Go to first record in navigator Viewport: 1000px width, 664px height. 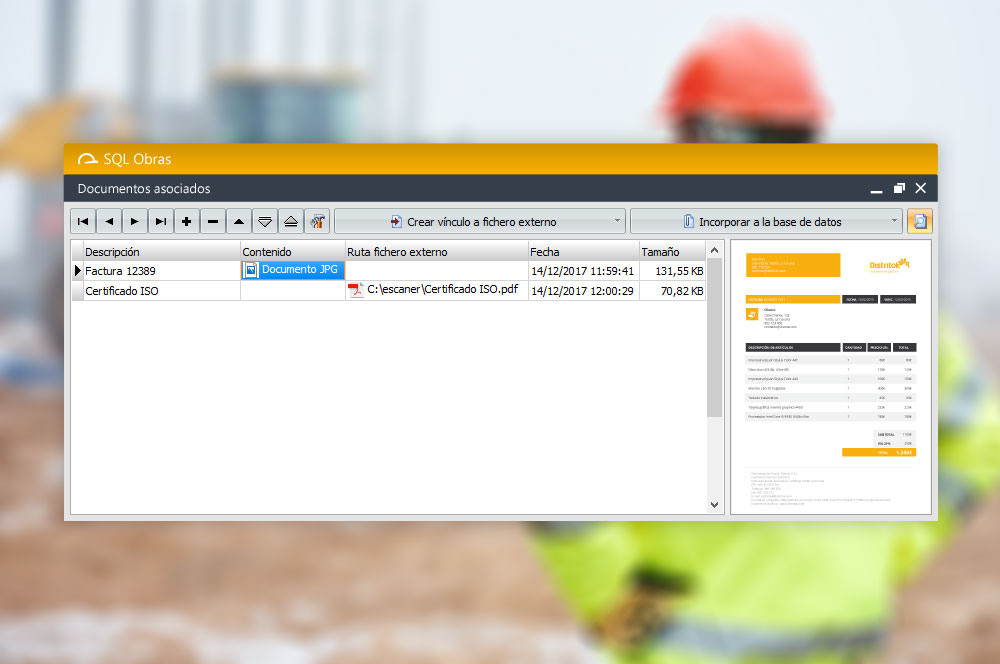83,221
